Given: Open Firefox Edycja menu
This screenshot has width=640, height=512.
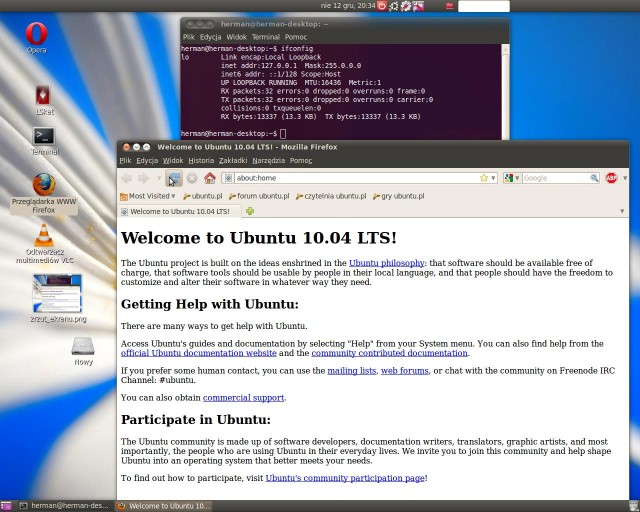Looking at the screenshot, I should [x=147, y=160].
